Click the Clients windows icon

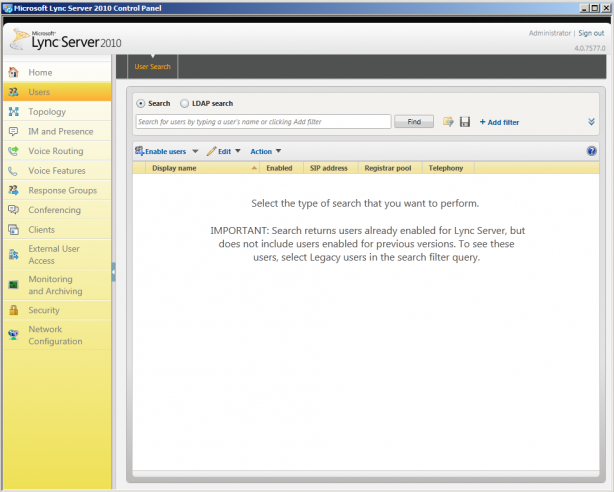point(13,230)
